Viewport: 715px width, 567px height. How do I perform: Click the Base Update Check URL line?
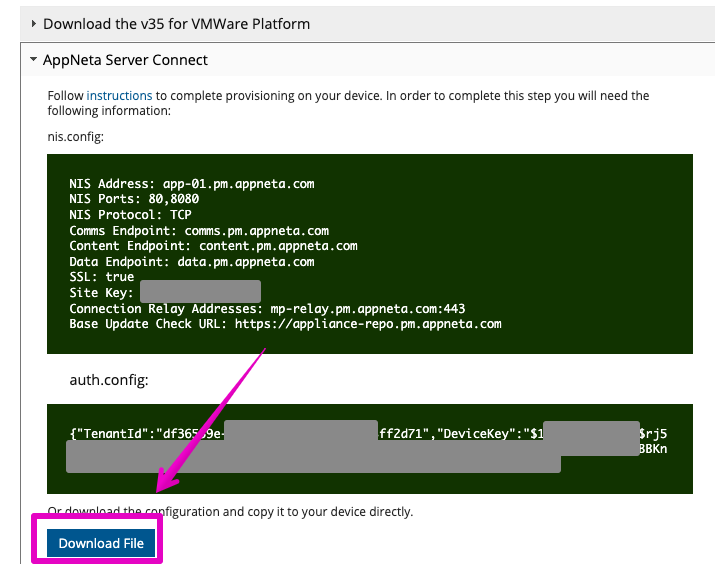coord(285,324)
